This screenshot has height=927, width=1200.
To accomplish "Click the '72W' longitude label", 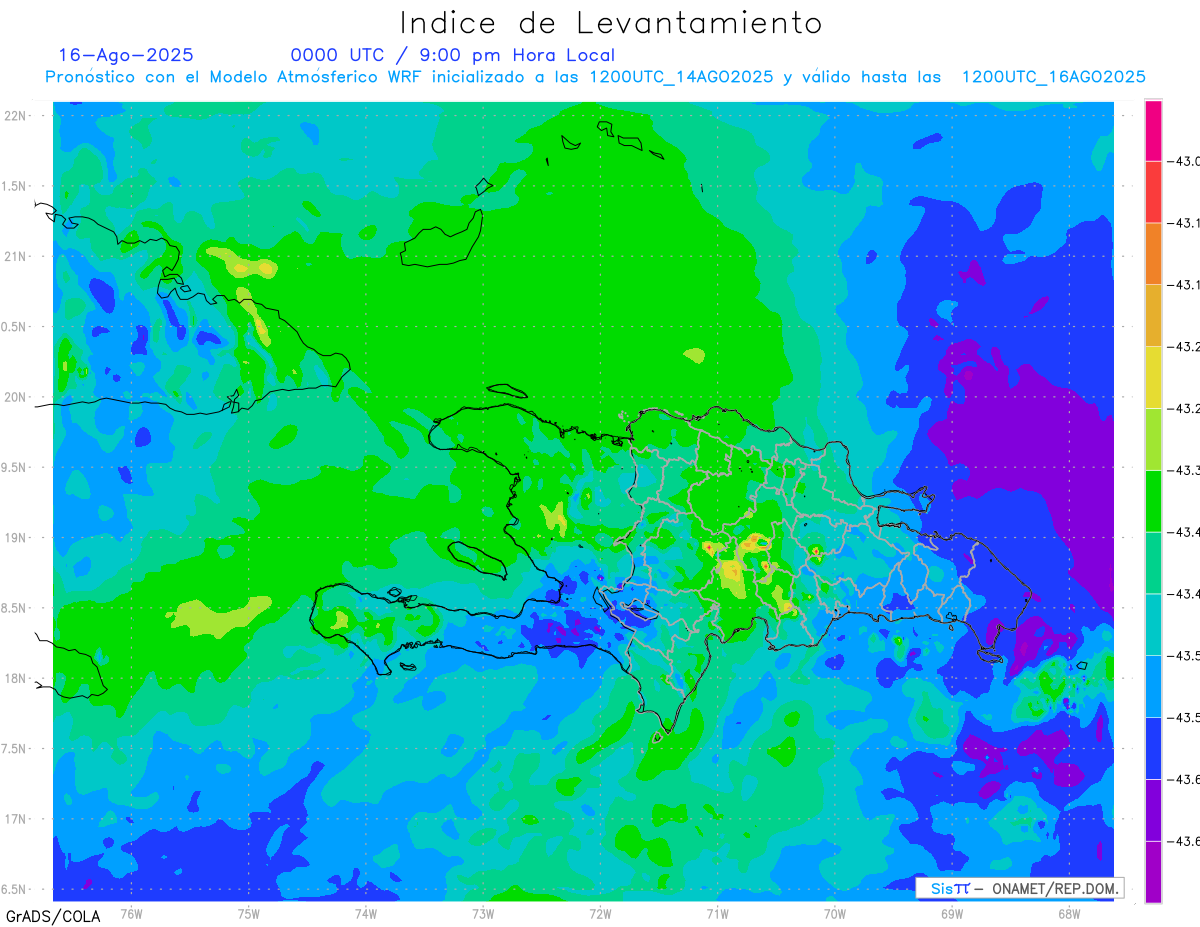I will tap(600, 913).
